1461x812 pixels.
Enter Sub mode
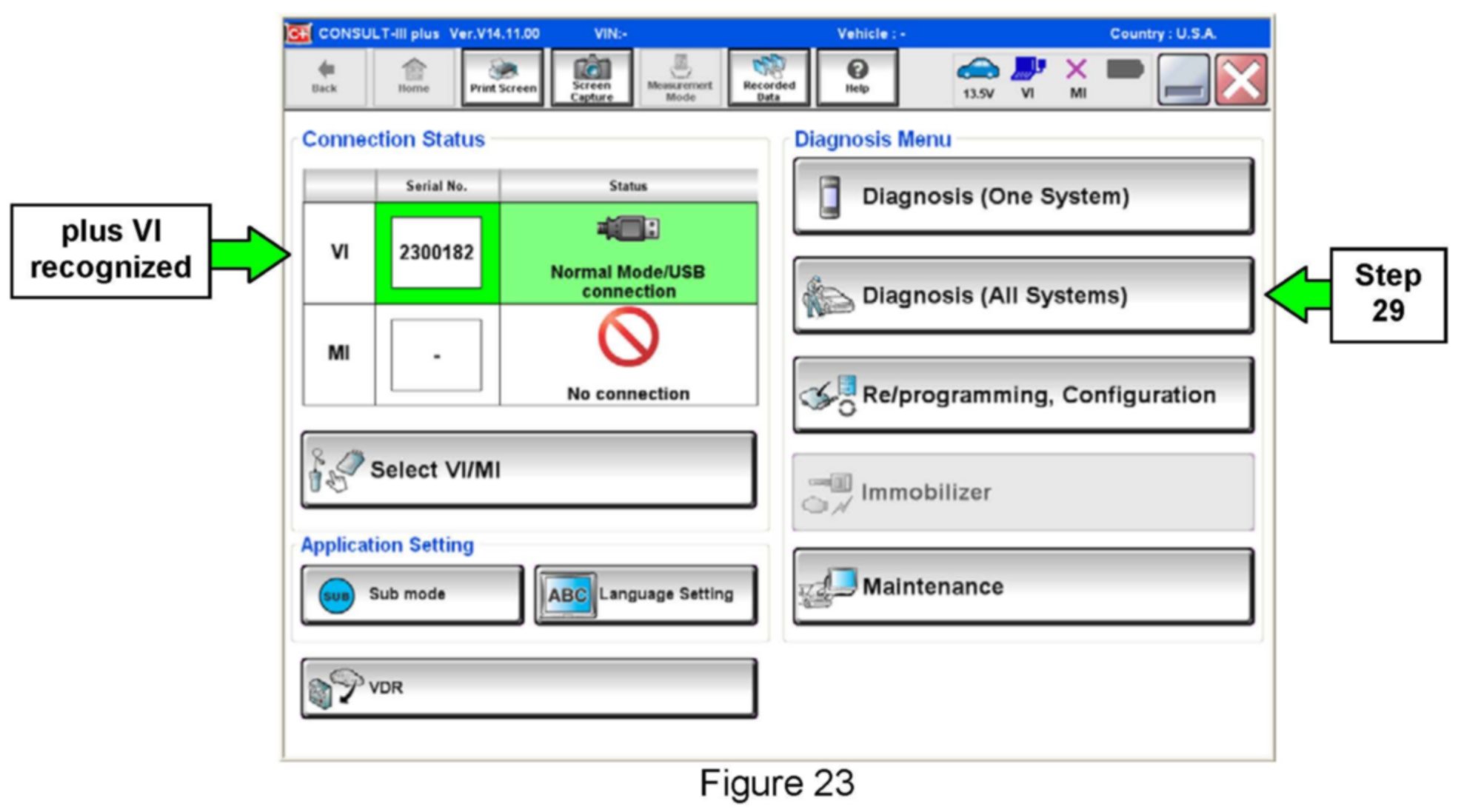click(x=412, y=594)
